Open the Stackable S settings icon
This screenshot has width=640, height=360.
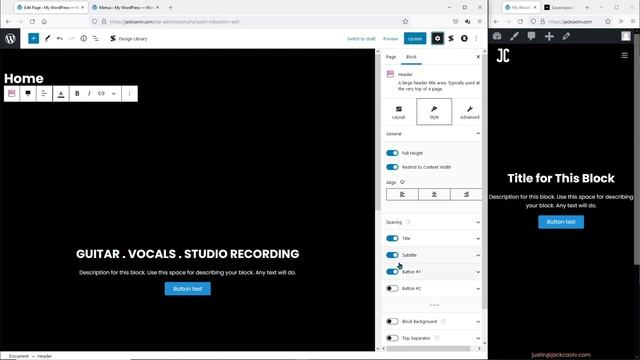coord(451,38)
